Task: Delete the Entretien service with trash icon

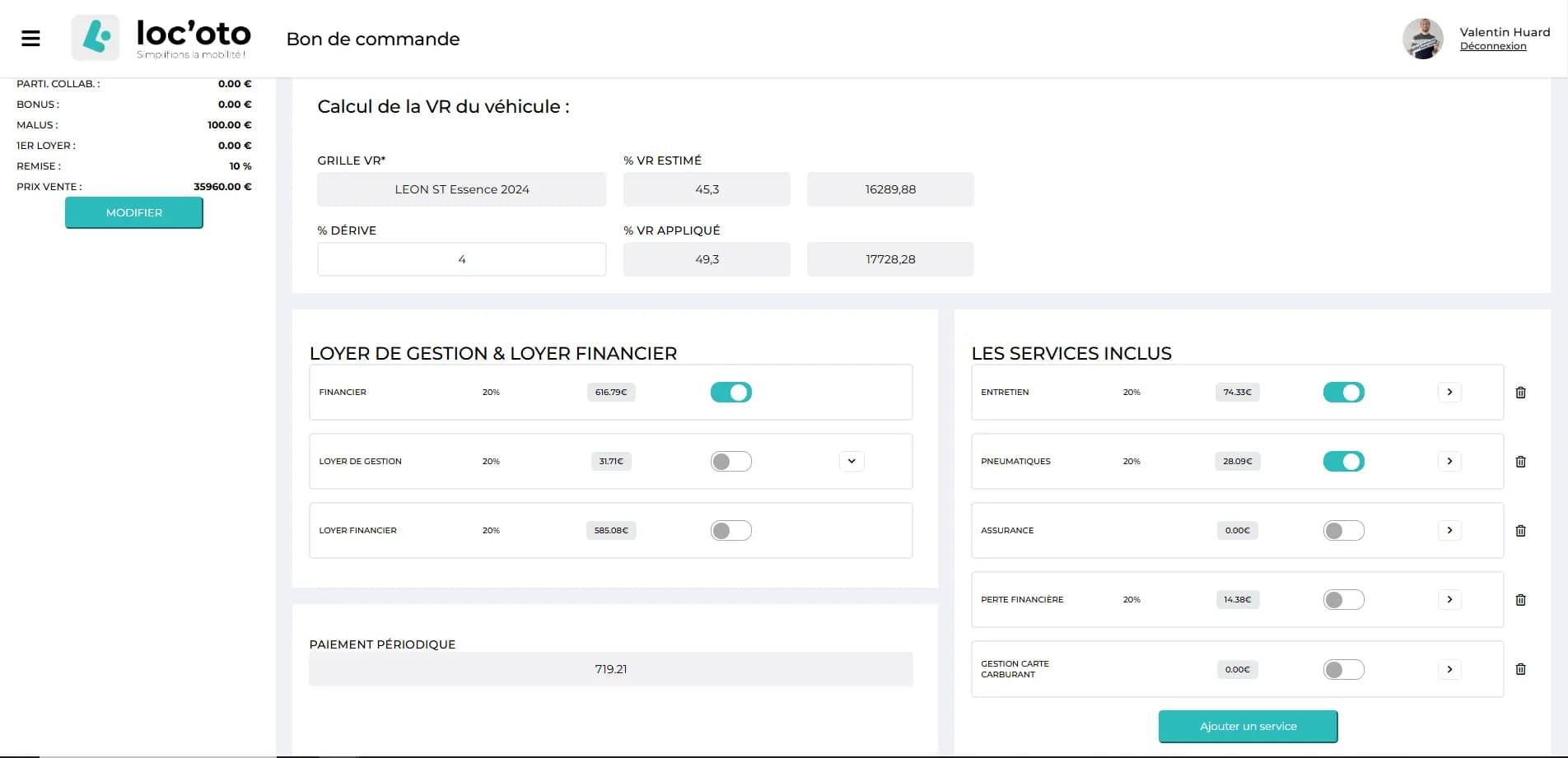Action: tap(1520, 393)
